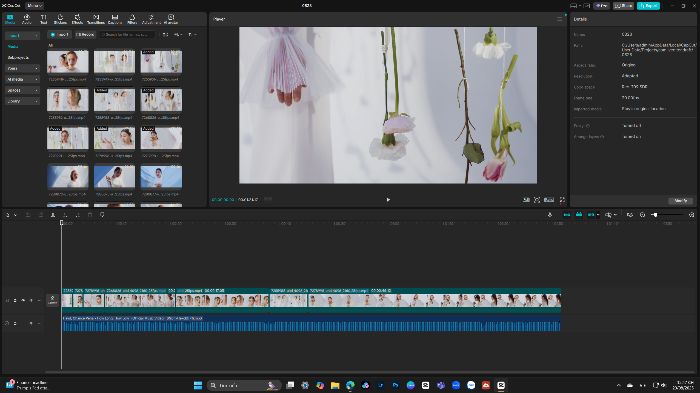
Task: Open the media sort dropdown
Action: click(178, 34)
